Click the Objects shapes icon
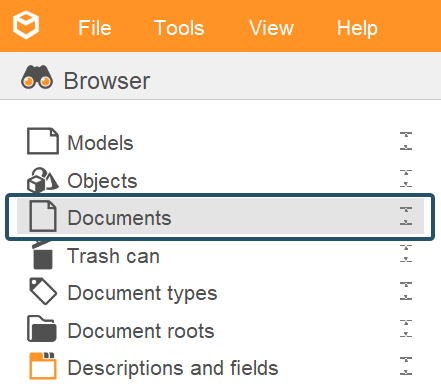Image resolution: width=441 pixels, height=391 pixels. (43, 180)
